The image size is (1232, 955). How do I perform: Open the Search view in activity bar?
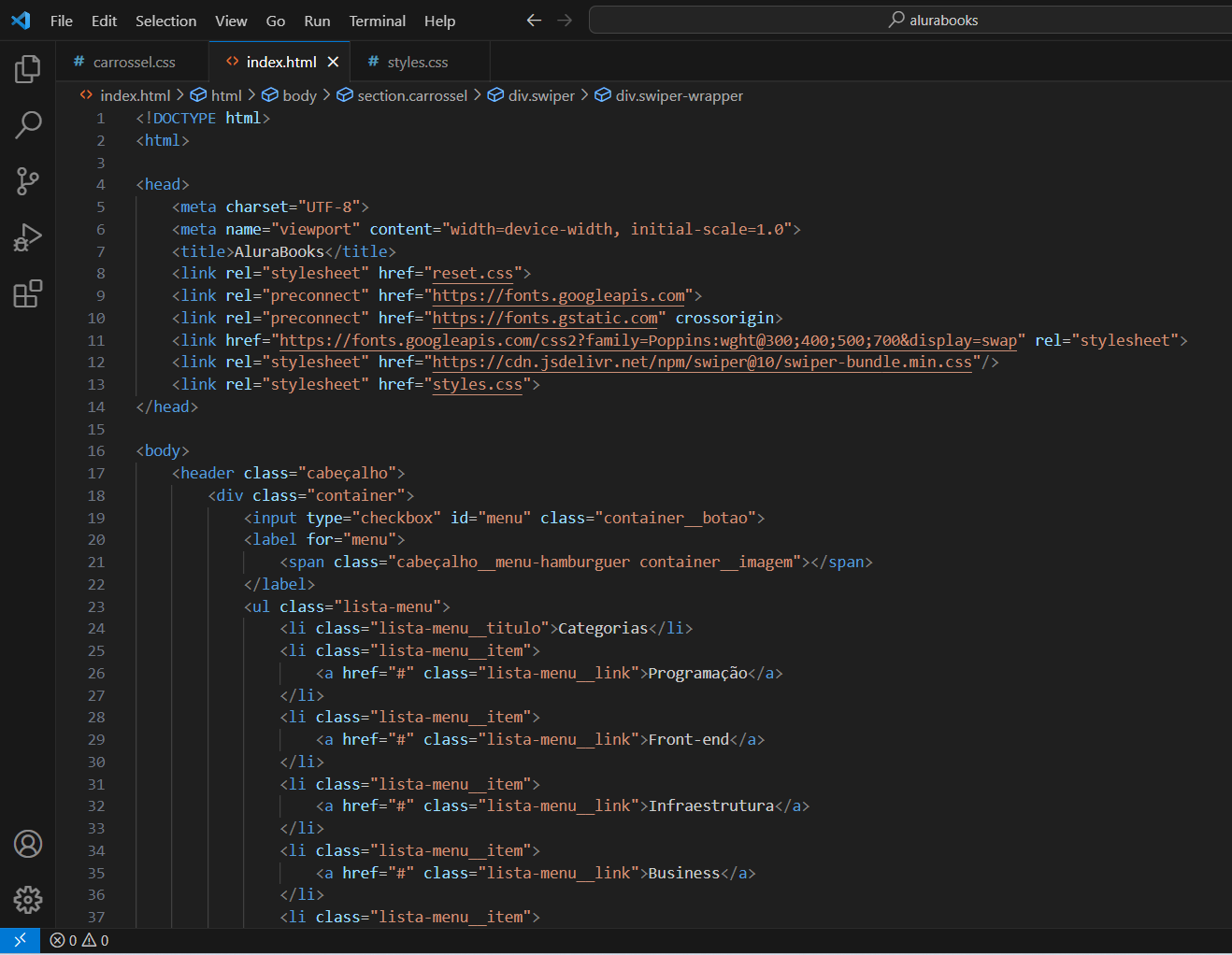(x=28, y=124)
